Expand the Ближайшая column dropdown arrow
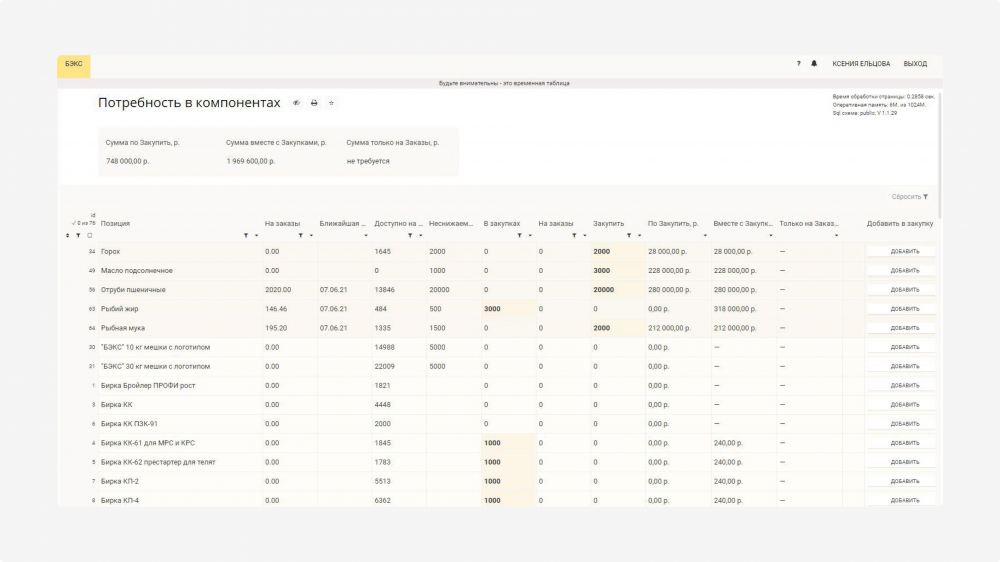1000x562 pixels. (x=366, y=235)
